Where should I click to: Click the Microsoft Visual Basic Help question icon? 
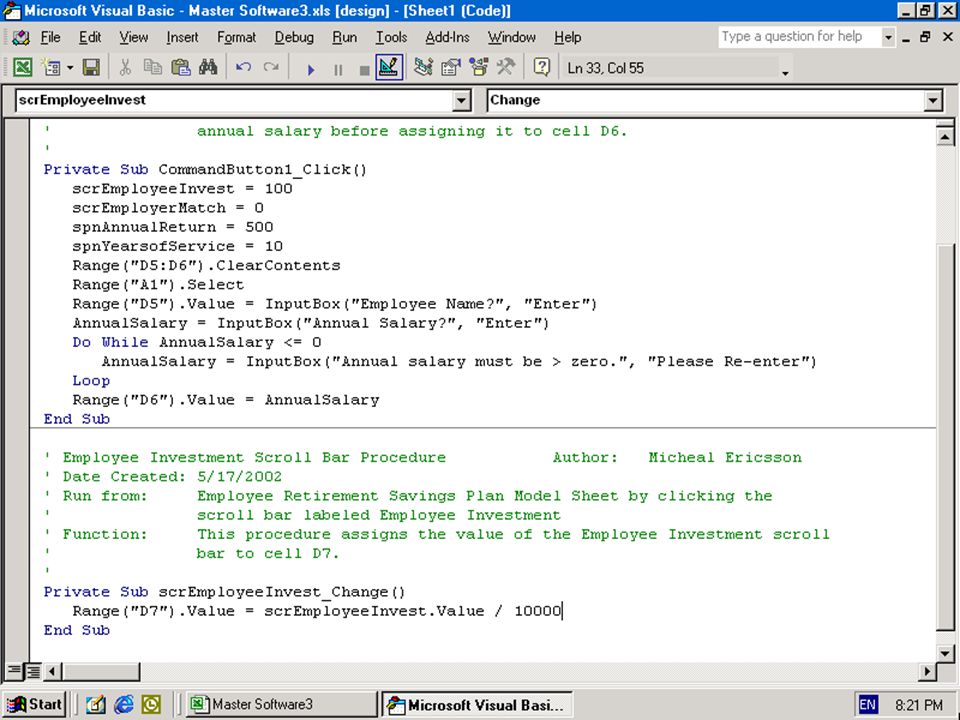pos(541,67)
